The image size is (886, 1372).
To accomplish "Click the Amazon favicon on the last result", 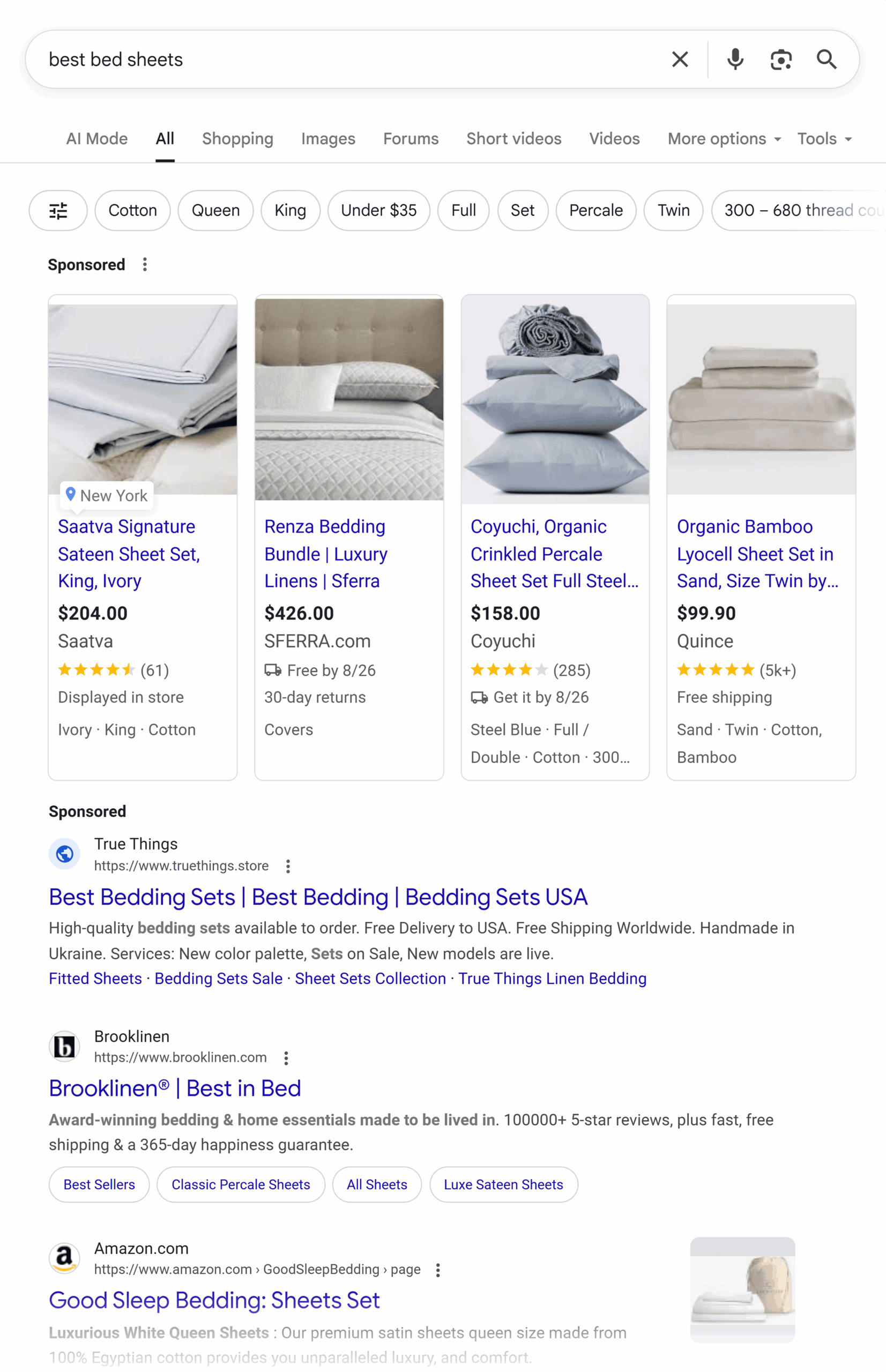I will click(64, 1259).
